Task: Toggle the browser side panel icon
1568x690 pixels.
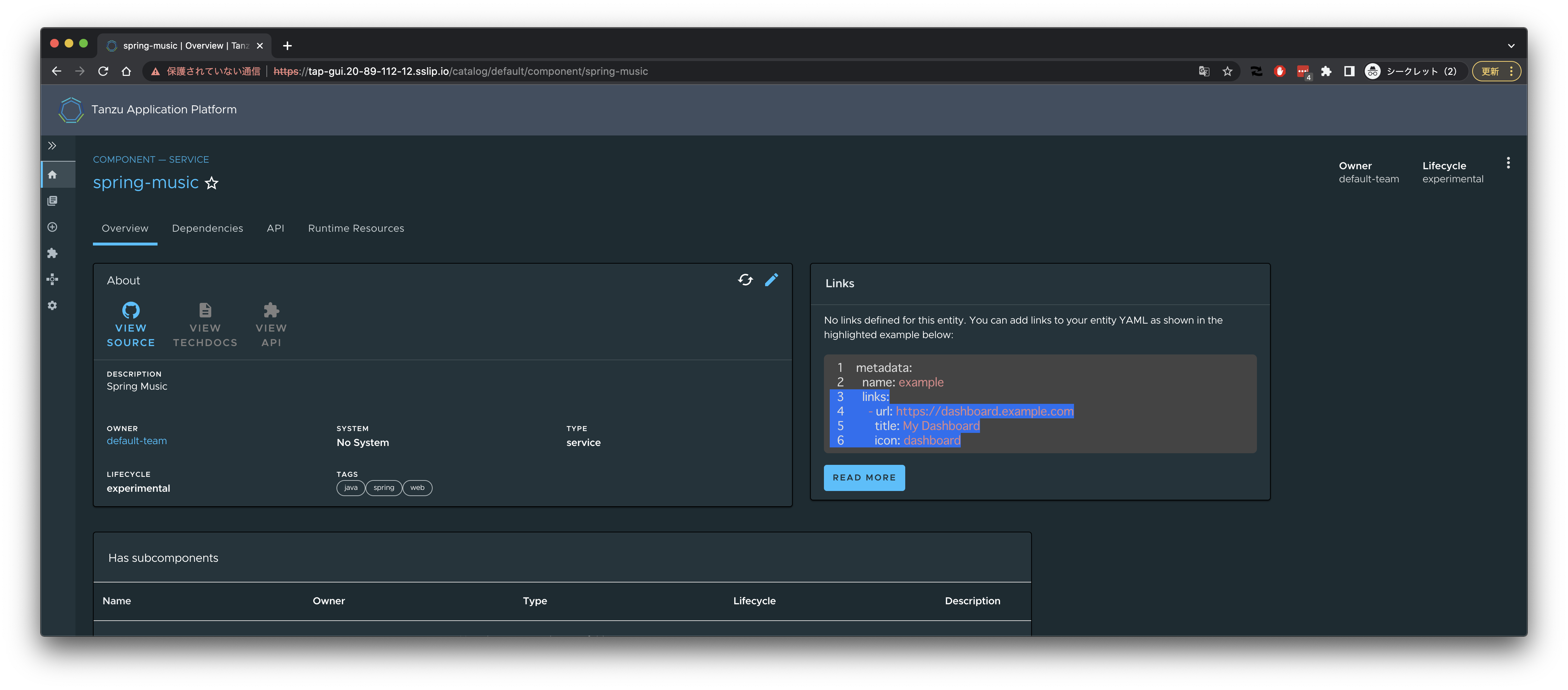Action: click(x=1349, y=71)
